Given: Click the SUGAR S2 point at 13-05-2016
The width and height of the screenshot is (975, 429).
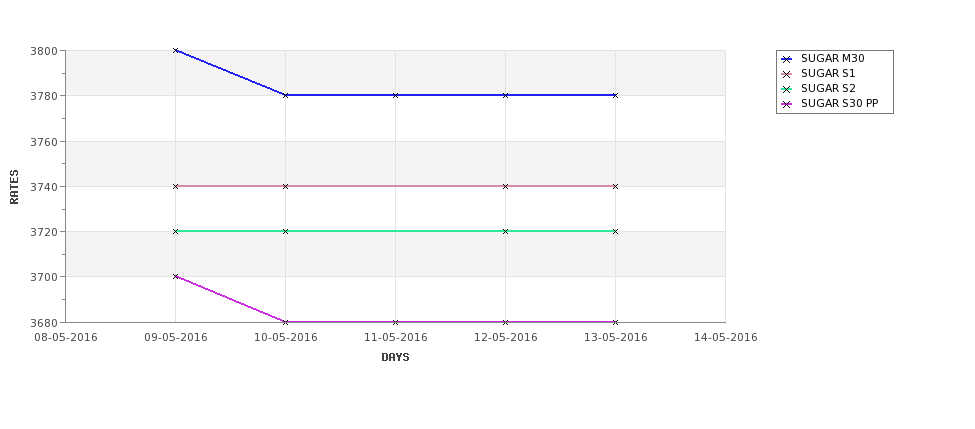Looking at the screenshot, I should click(616, 231).
